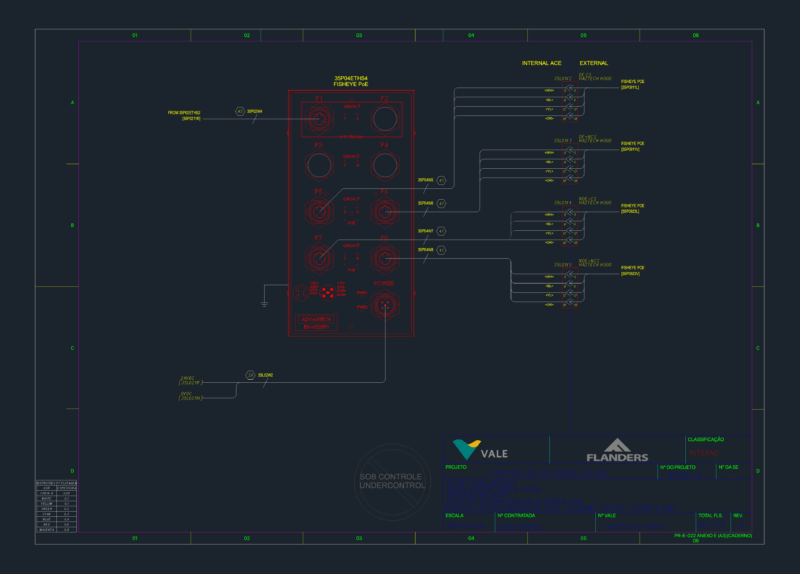The width and height of the screenshot is (800, 574).
Task: Select the 35P04M7 cable label
Action: pos(426,231)
